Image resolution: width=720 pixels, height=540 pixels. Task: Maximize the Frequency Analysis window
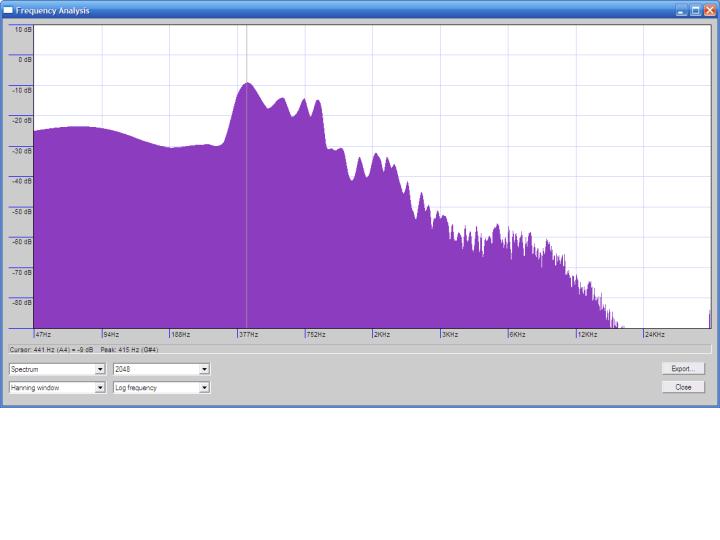[x=696, y=10]
